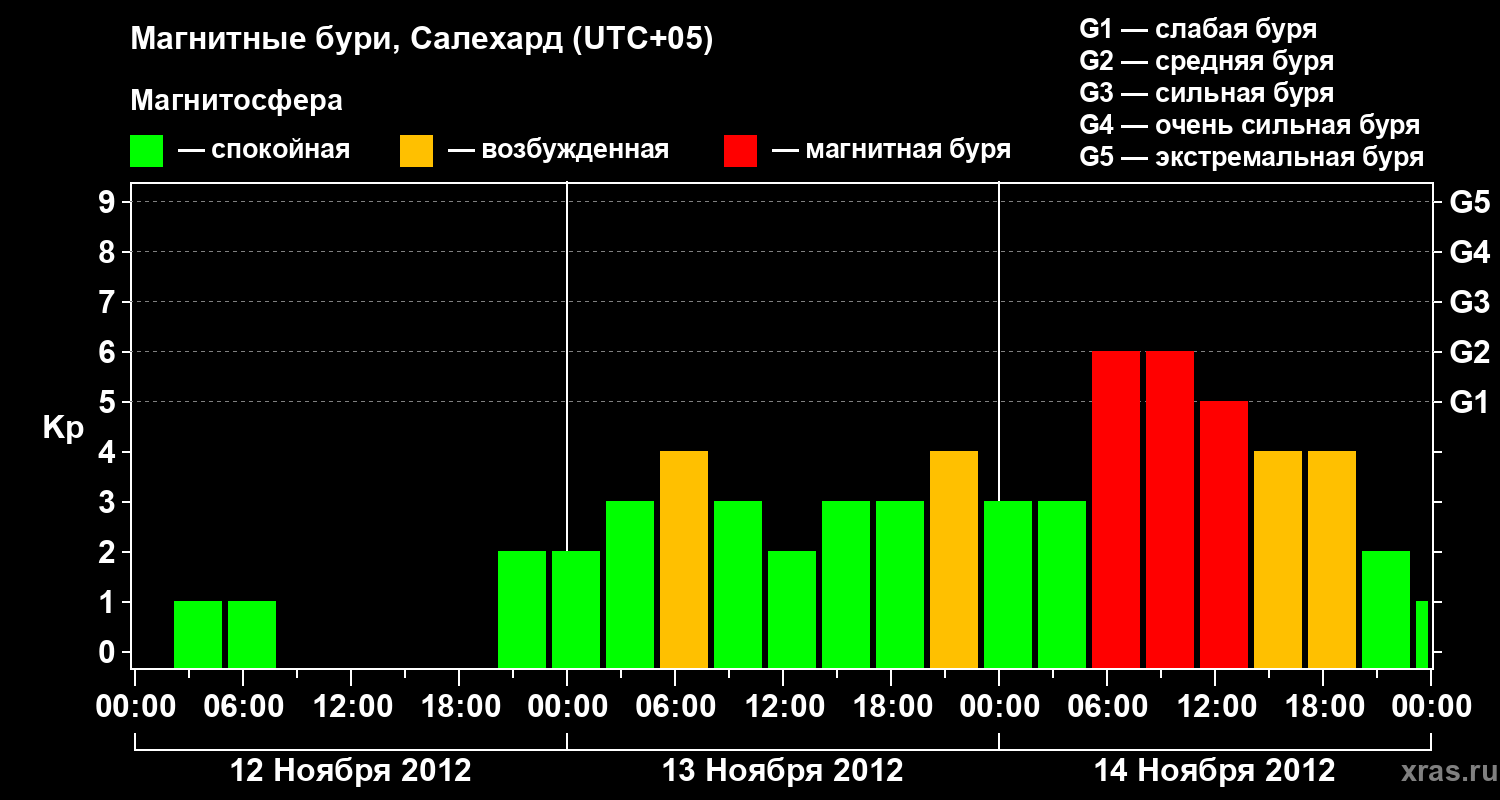
Task: Click the green спокойная legend swatch
Action: click(x=147, y=151)
